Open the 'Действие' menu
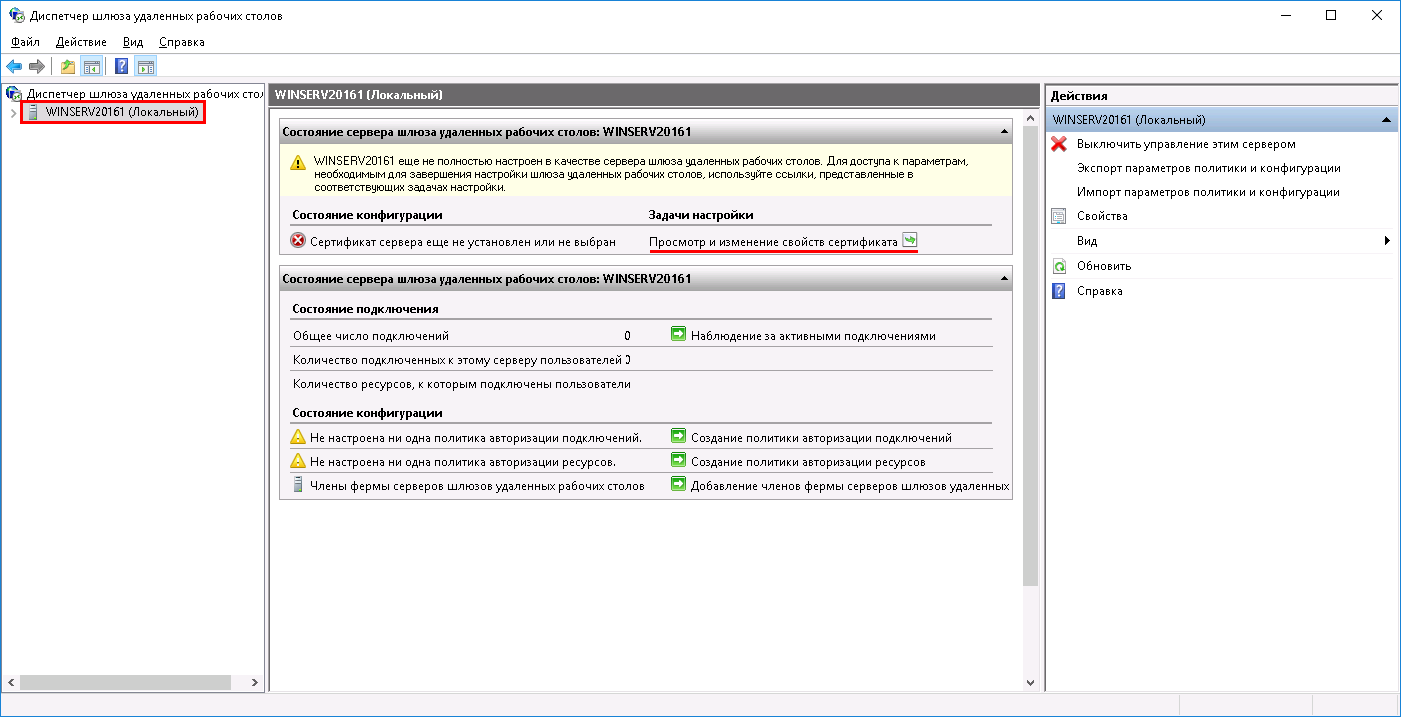Image resolution: width=1401 pixels, height=717 pixels. (x=81, y=42)
